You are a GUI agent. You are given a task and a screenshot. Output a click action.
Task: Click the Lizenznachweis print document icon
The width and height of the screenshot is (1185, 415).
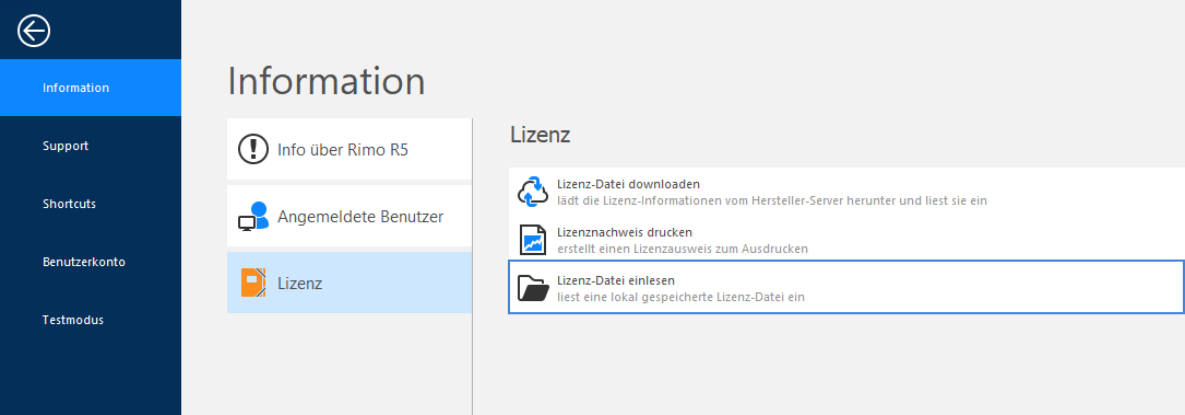(x=533, y=240)
